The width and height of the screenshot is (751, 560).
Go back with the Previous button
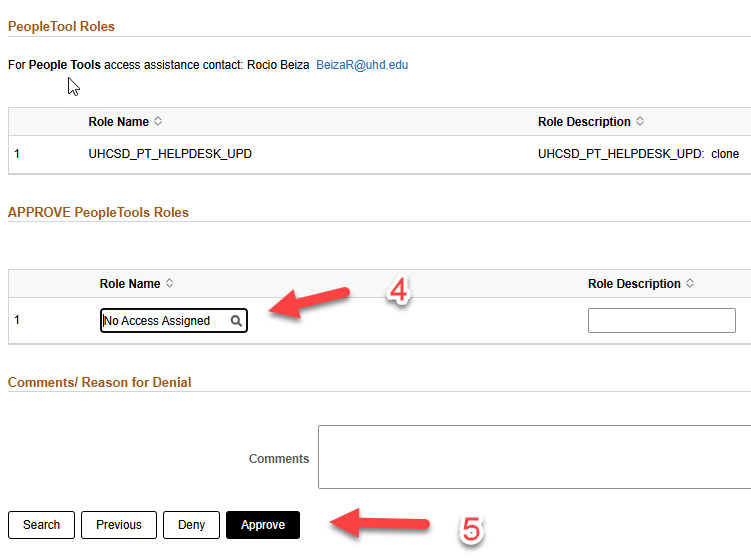[x=118, y=525]
